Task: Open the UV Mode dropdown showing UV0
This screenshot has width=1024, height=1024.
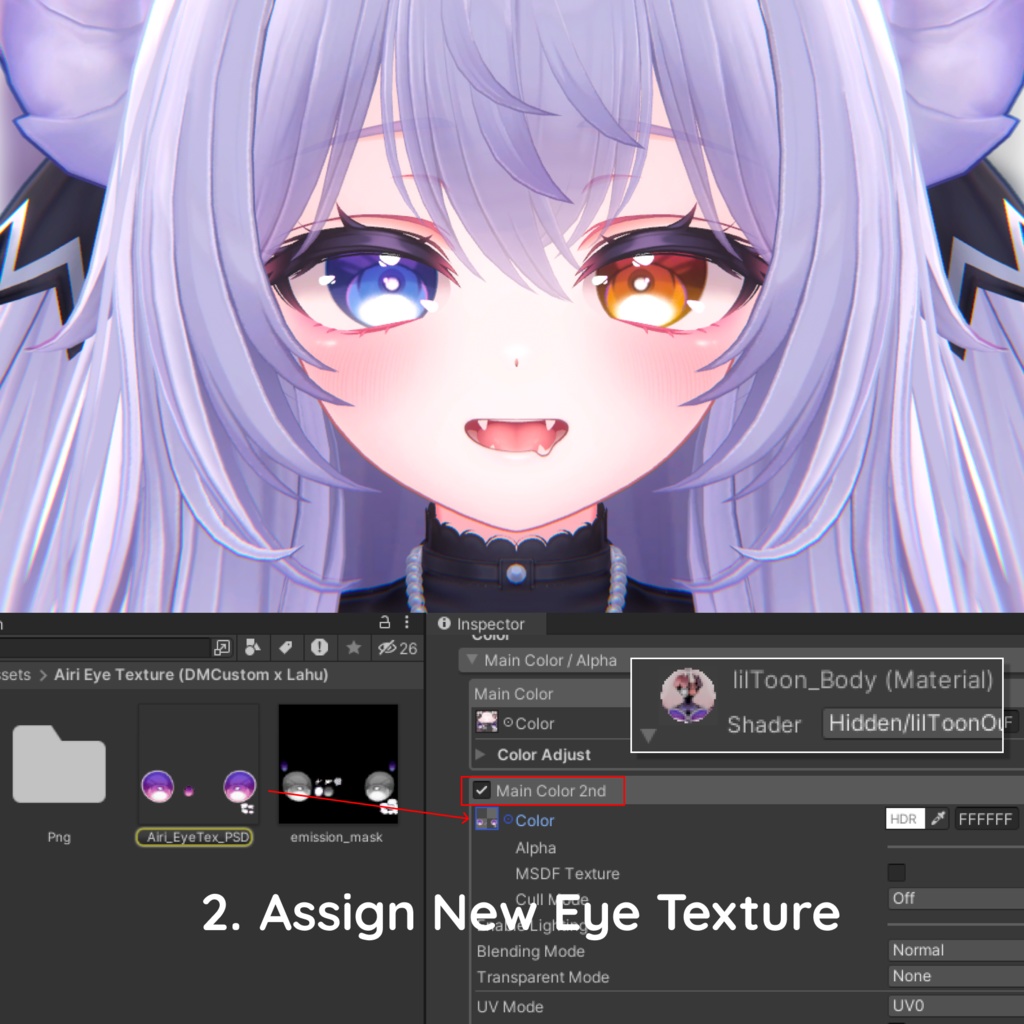Action: coord(955,1005)
